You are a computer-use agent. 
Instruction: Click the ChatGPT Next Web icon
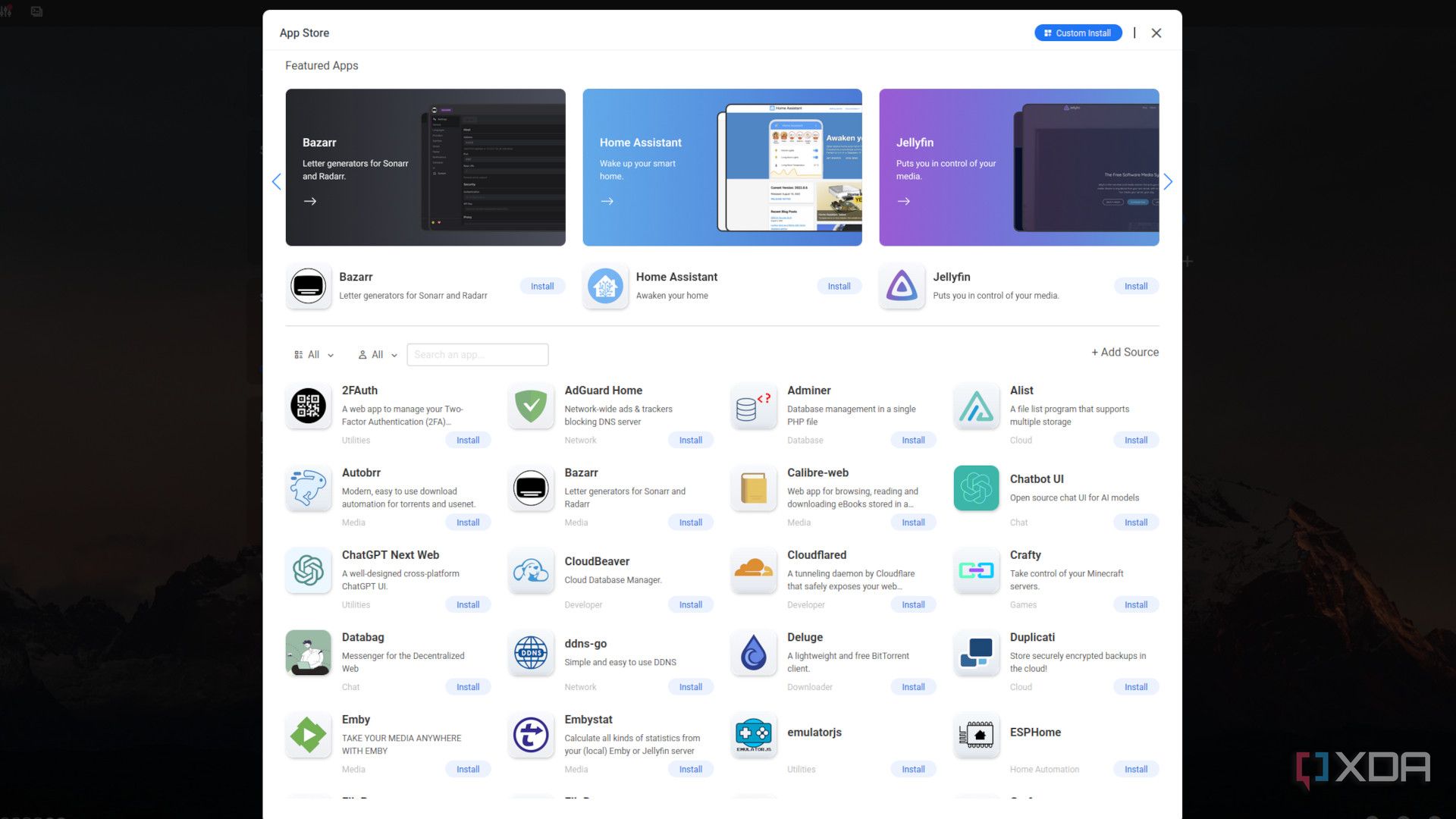308,571
